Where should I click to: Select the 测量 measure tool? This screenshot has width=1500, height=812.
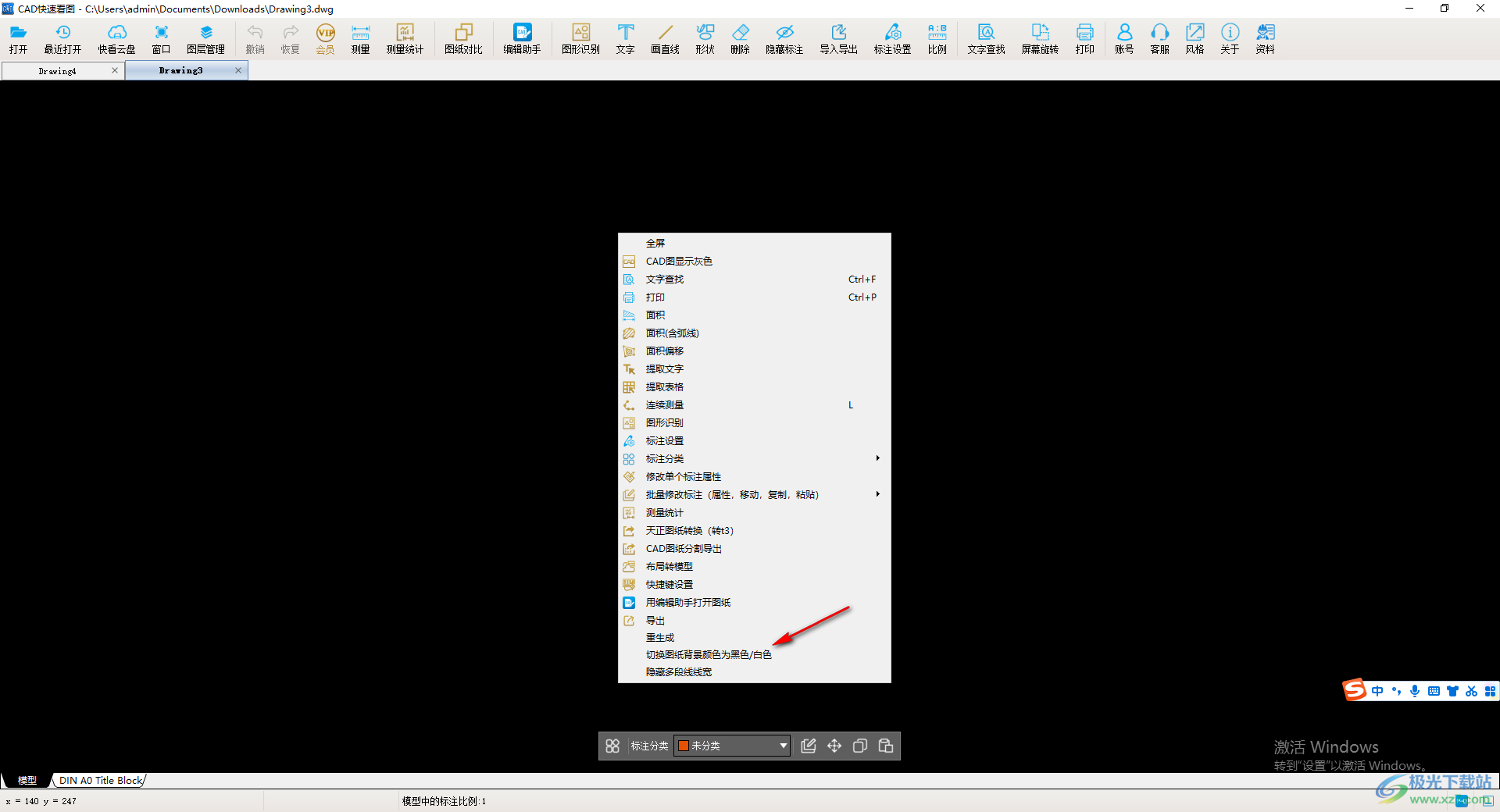[x=360, y=38]
